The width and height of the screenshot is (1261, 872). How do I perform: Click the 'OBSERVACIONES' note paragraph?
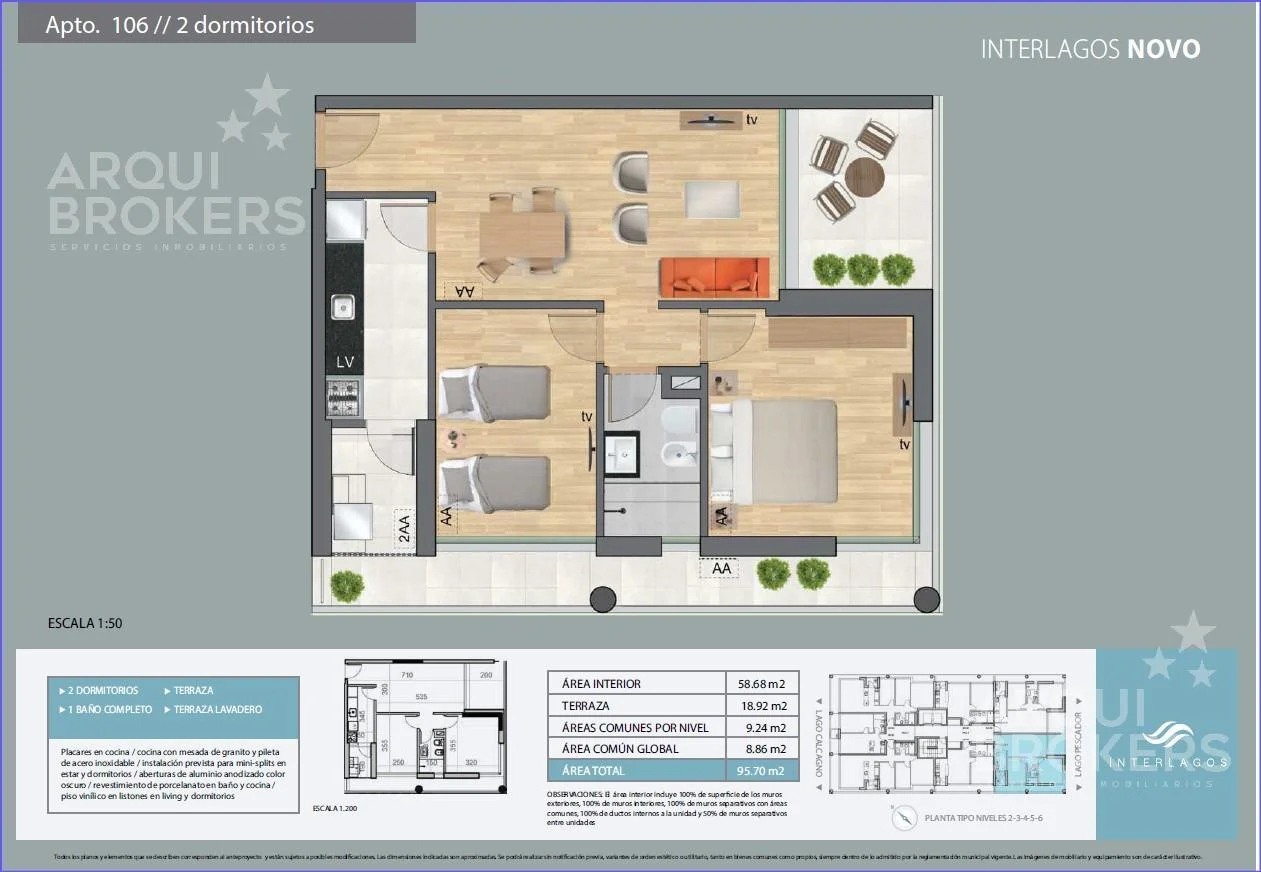(x=669, y=808)
